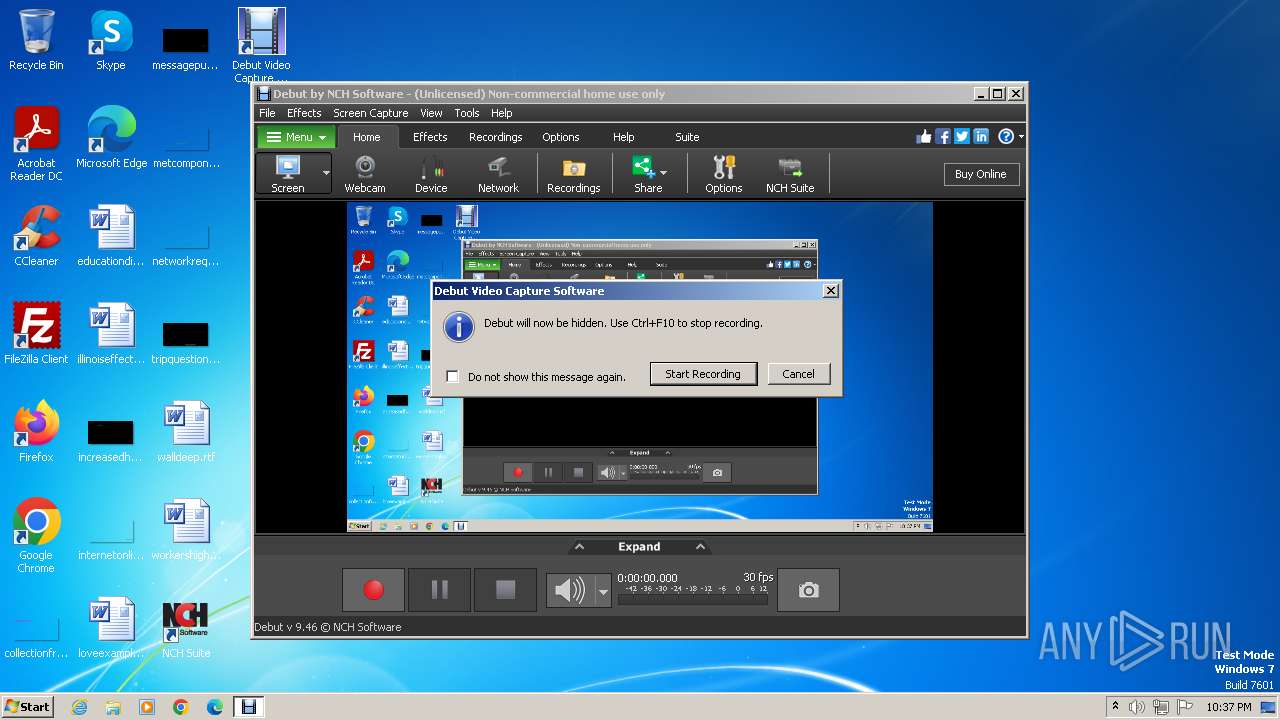Open the Recordings ribbon tab

click(496, 137)
